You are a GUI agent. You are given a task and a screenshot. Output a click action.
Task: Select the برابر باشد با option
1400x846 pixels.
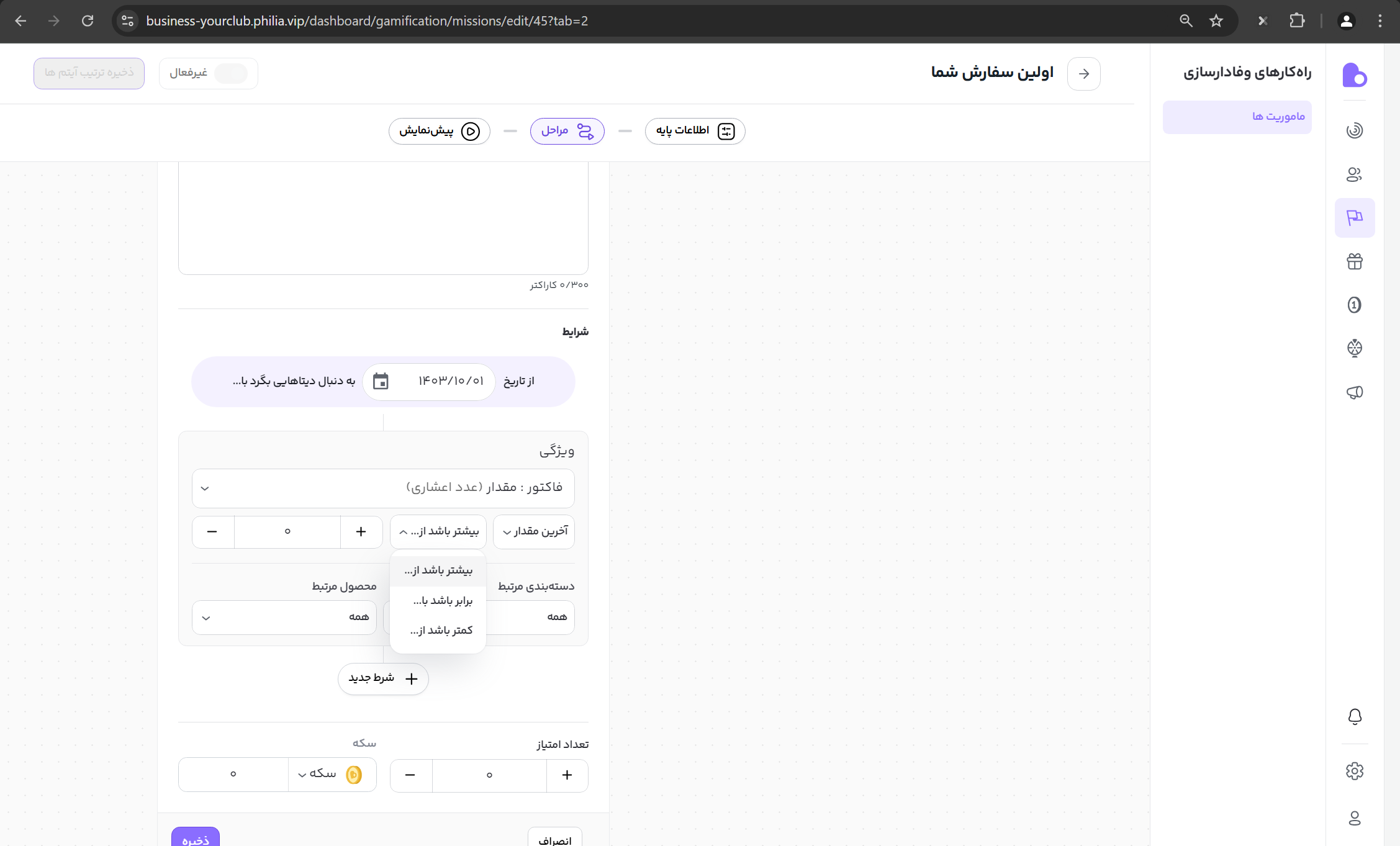click(x=442, y=601)
